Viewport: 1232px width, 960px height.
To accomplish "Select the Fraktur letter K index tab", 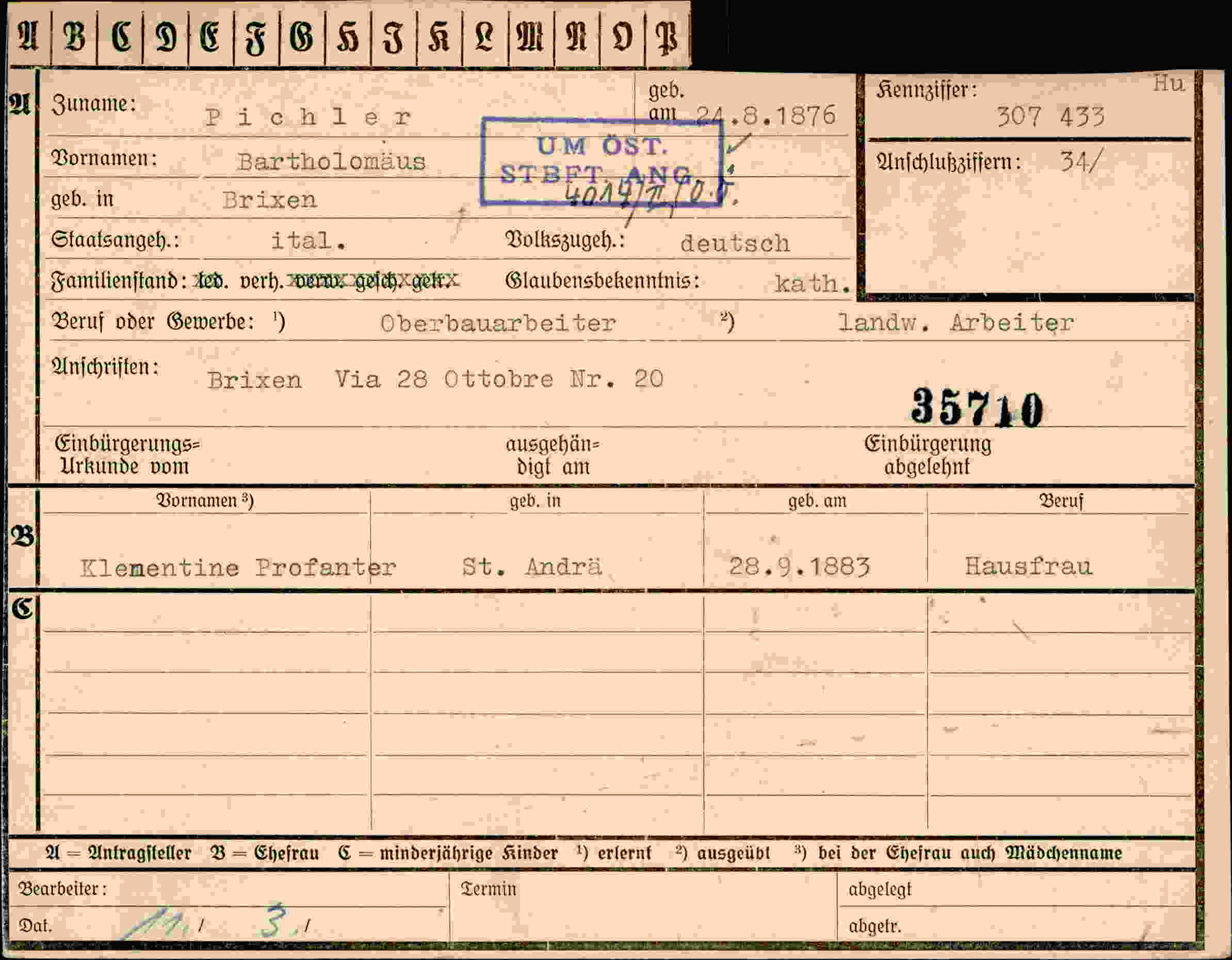I will (x=440, y=37).
